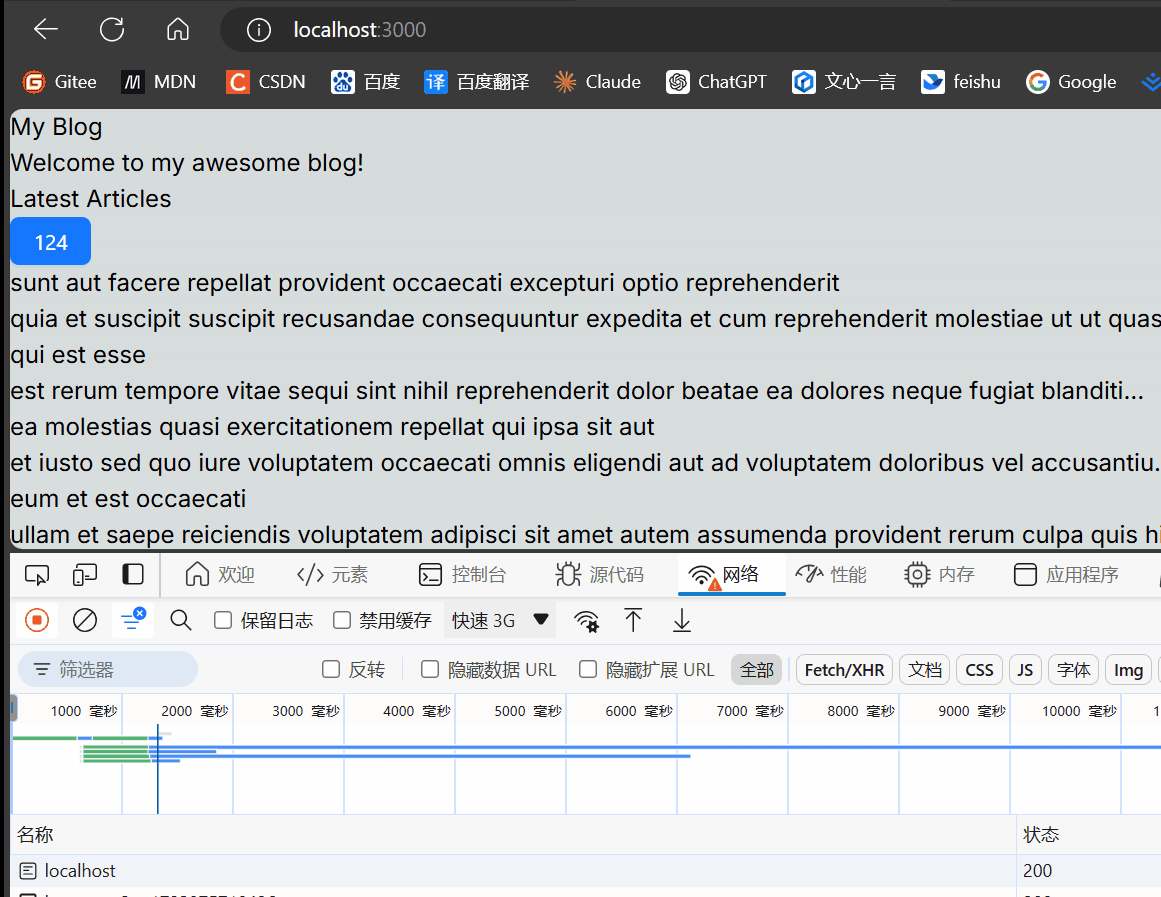Click the browser back arrow
This screenshot has width=1161, height=897.
tap(46, 30)
